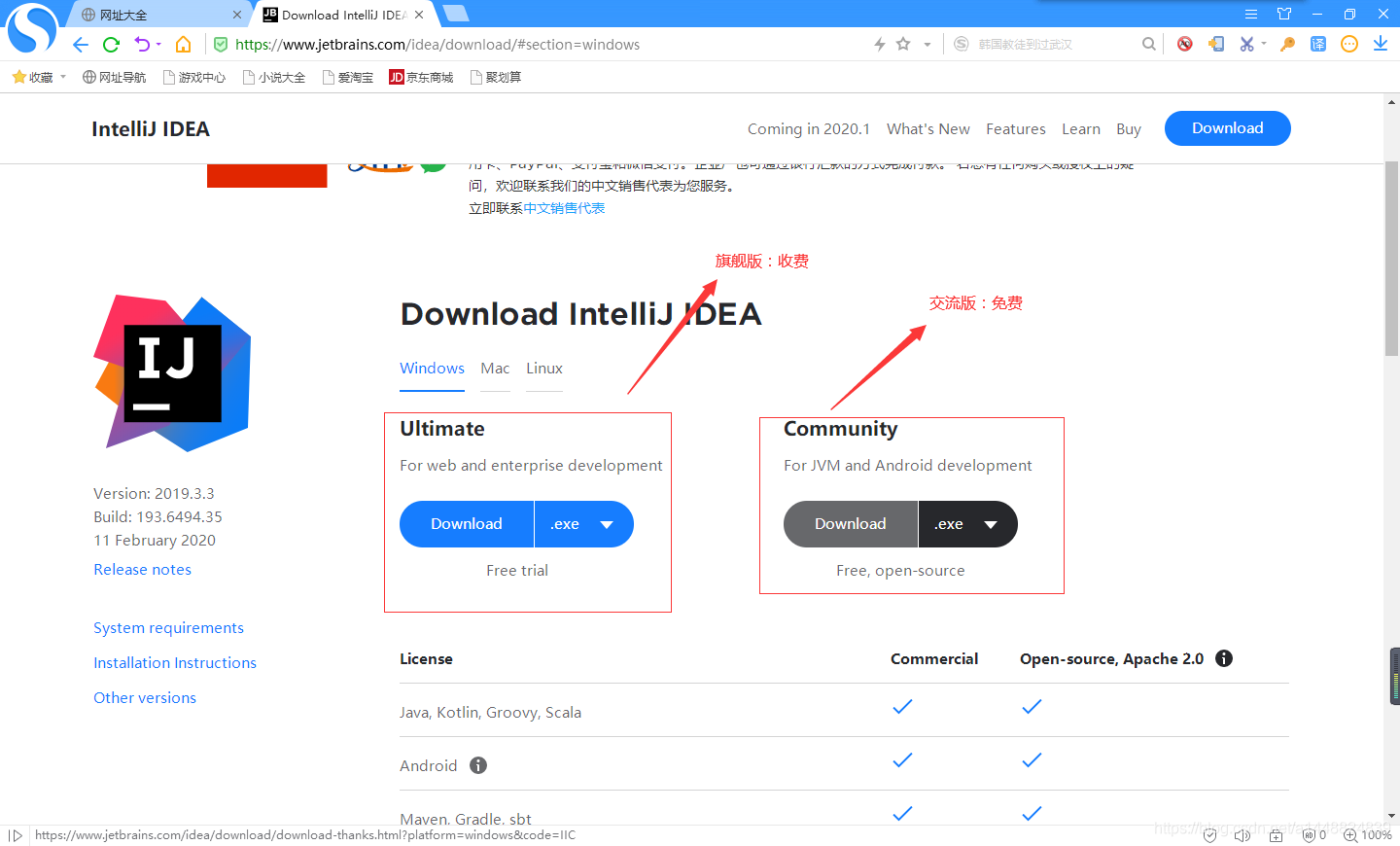The width and height of the screenshot is (1400, 846).
Task: Open the System requirements link
Action: [x=168, y=628]
